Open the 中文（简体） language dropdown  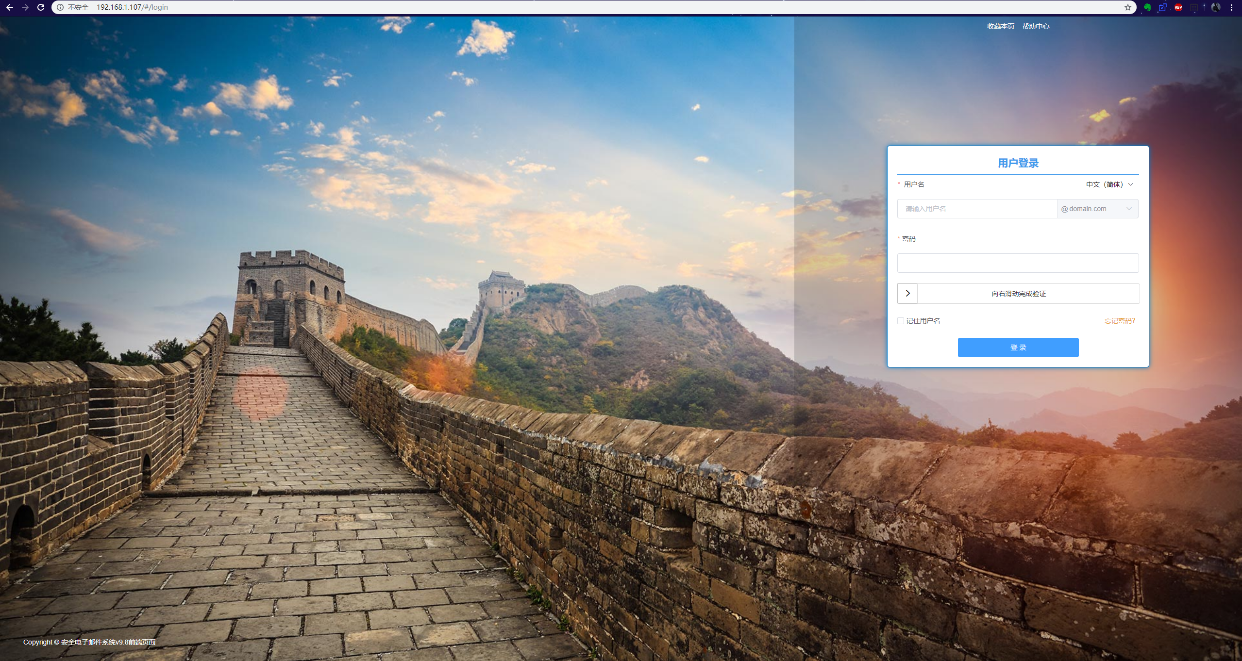tap(1110, 184)
